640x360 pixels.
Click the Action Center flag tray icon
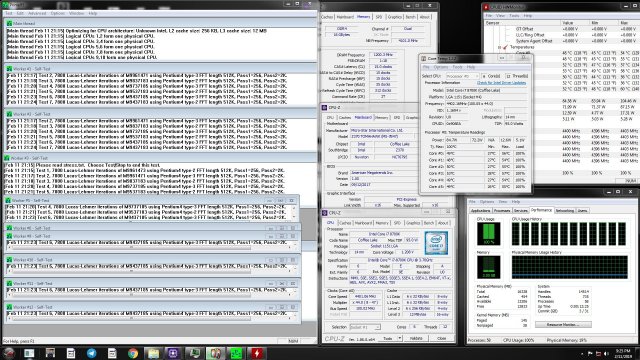point(590,353)
